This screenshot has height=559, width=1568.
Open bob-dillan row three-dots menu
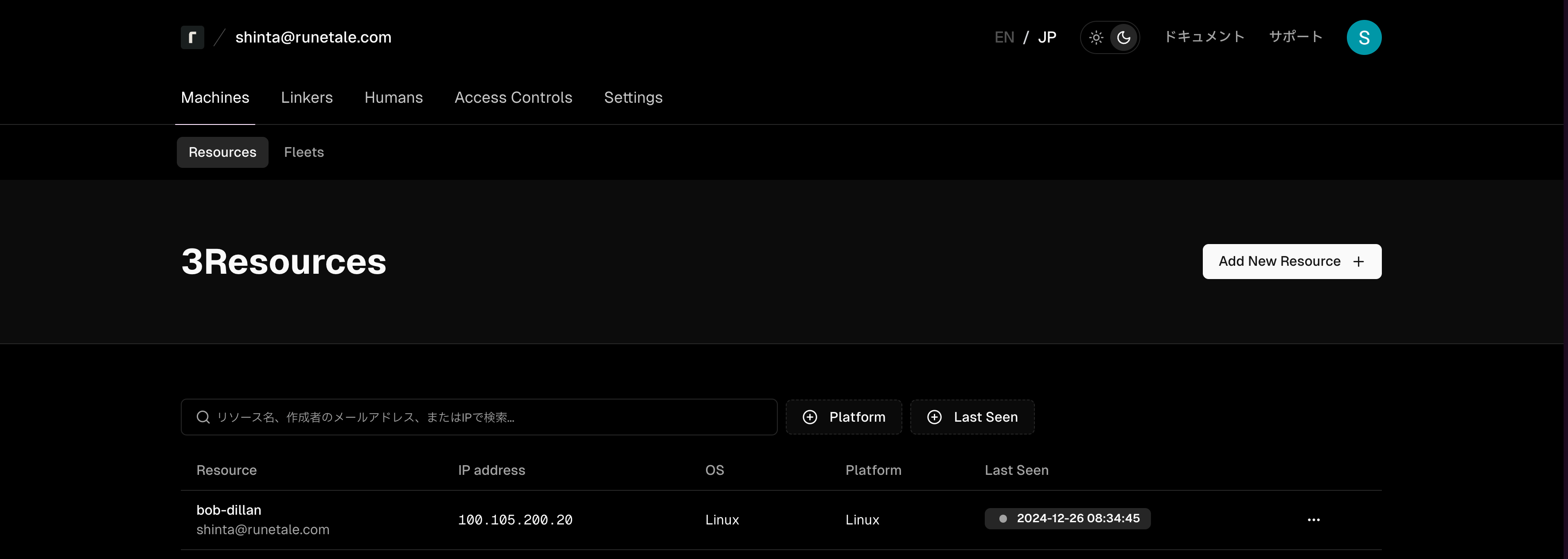point(1314,520)
